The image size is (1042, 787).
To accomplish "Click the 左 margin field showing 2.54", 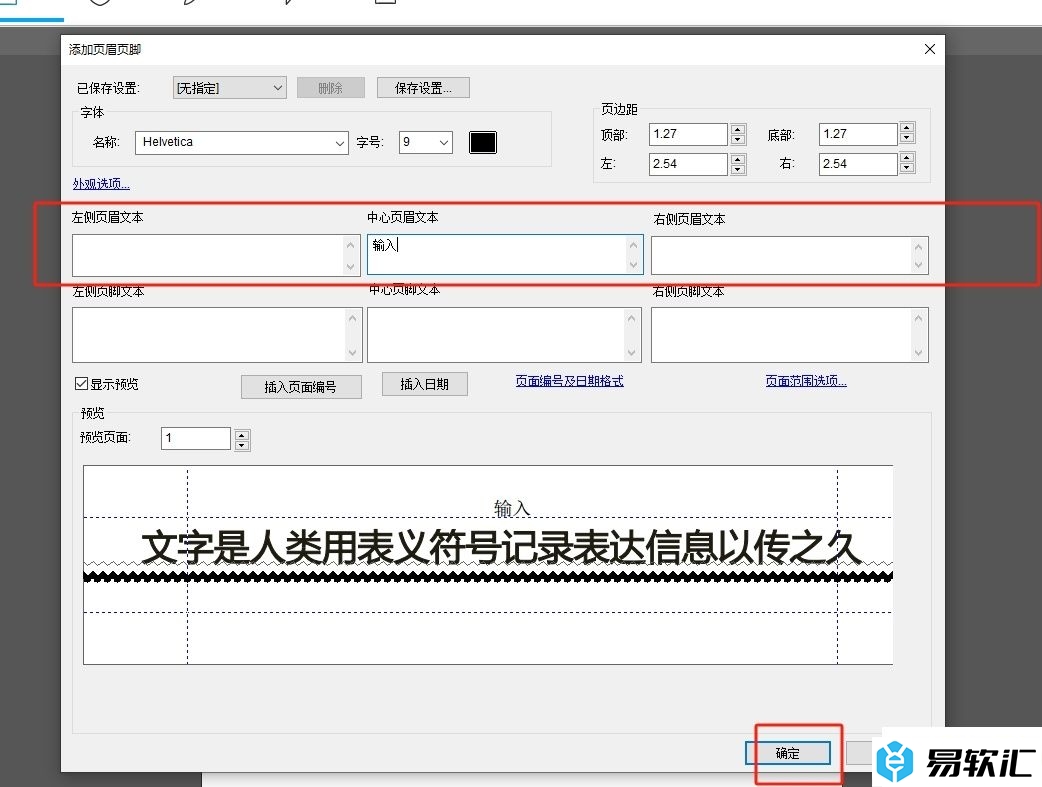I will click(x=688, y=164).
